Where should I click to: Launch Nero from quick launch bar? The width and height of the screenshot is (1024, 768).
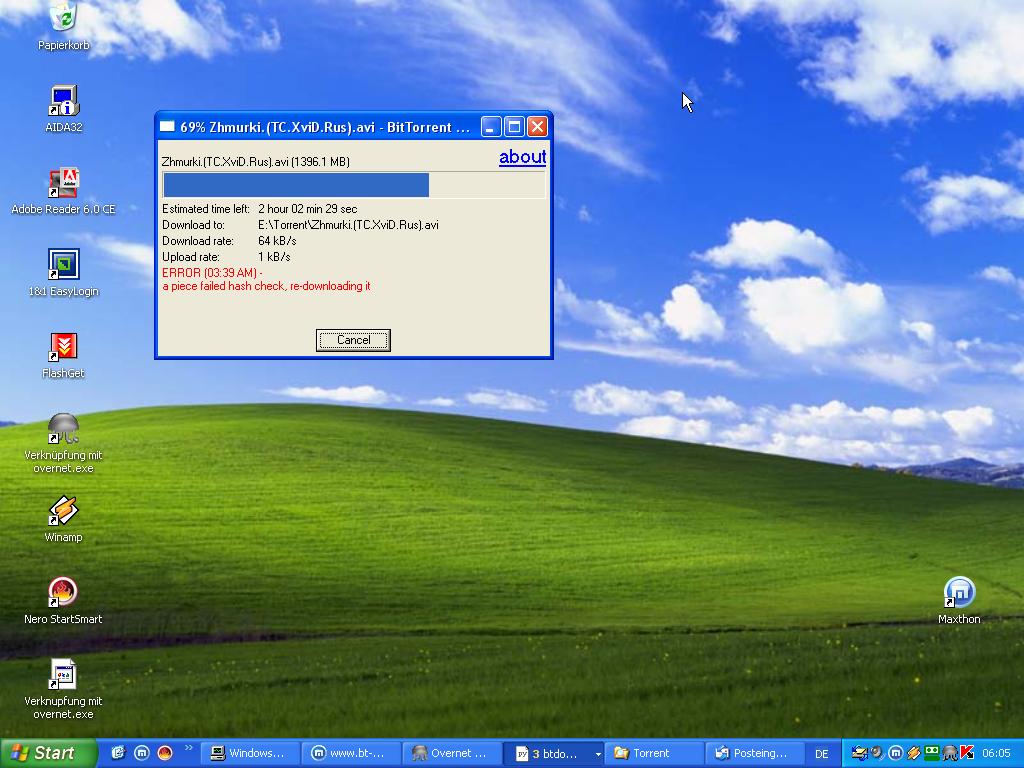click(165, 753)
